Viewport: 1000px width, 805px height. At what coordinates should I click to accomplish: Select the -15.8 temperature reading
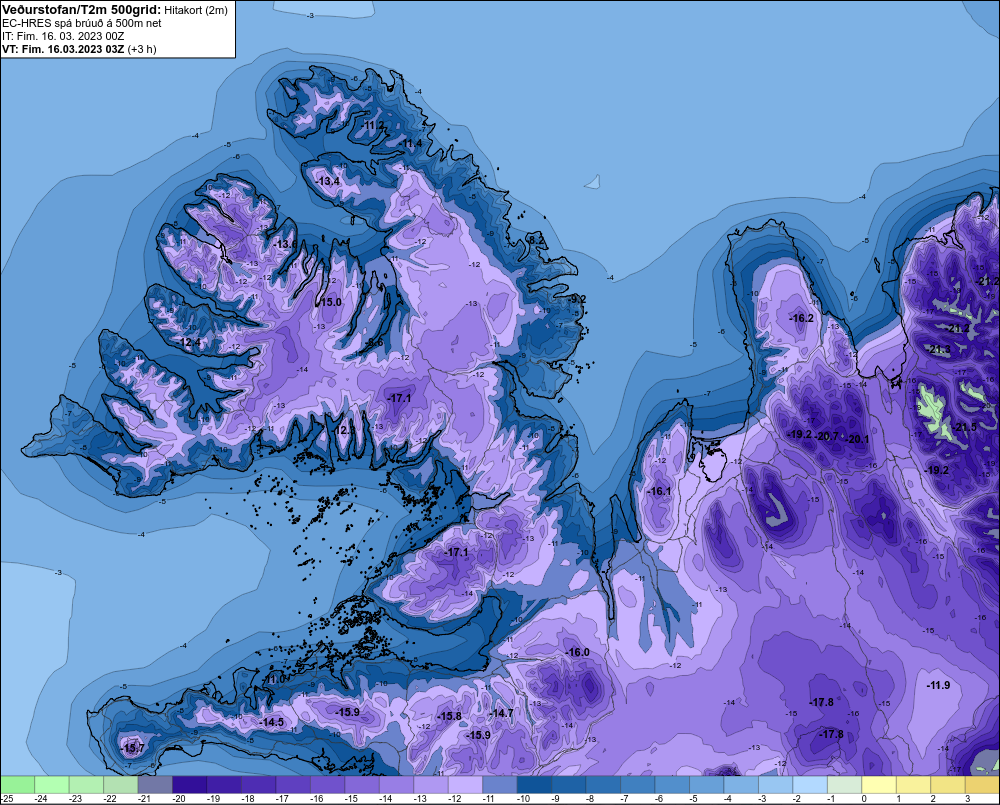tap(449, 716)
